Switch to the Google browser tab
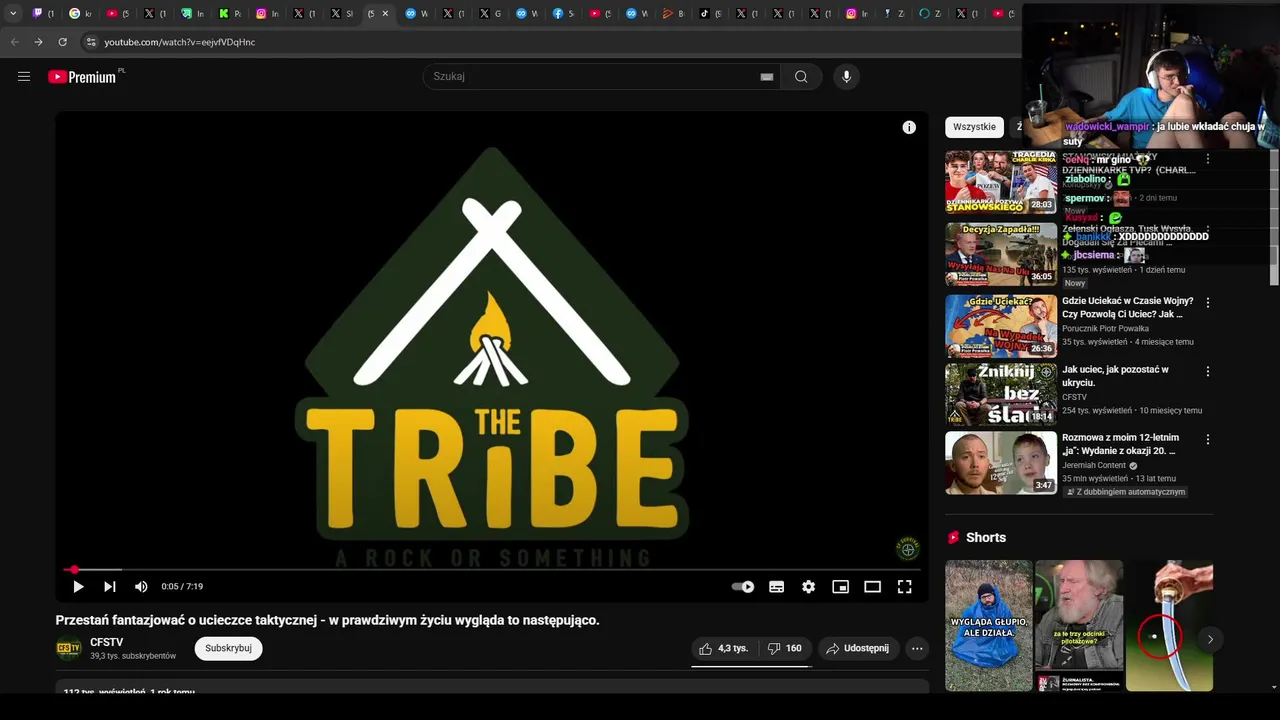The height and width of the screenshot is (720, 1280). click(x=81, y=13)
